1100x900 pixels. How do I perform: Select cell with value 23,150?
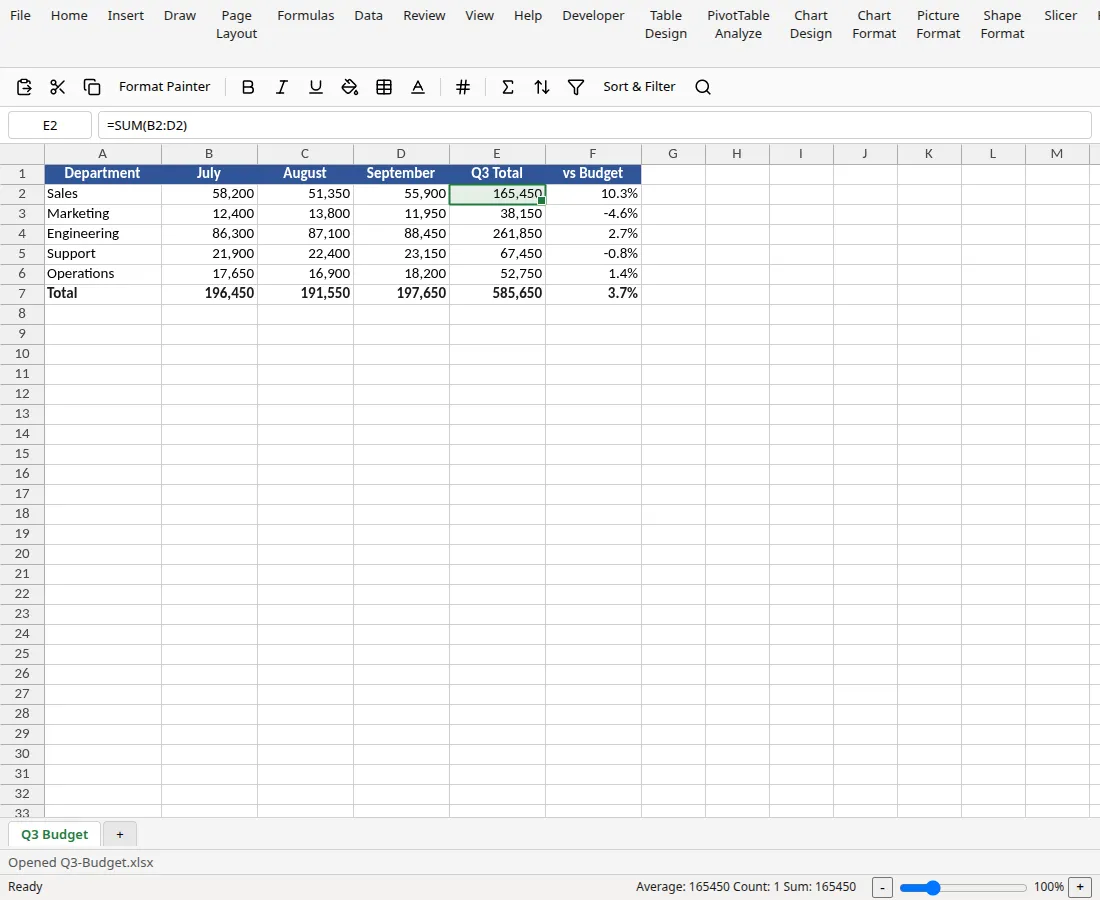click(401, 254)
